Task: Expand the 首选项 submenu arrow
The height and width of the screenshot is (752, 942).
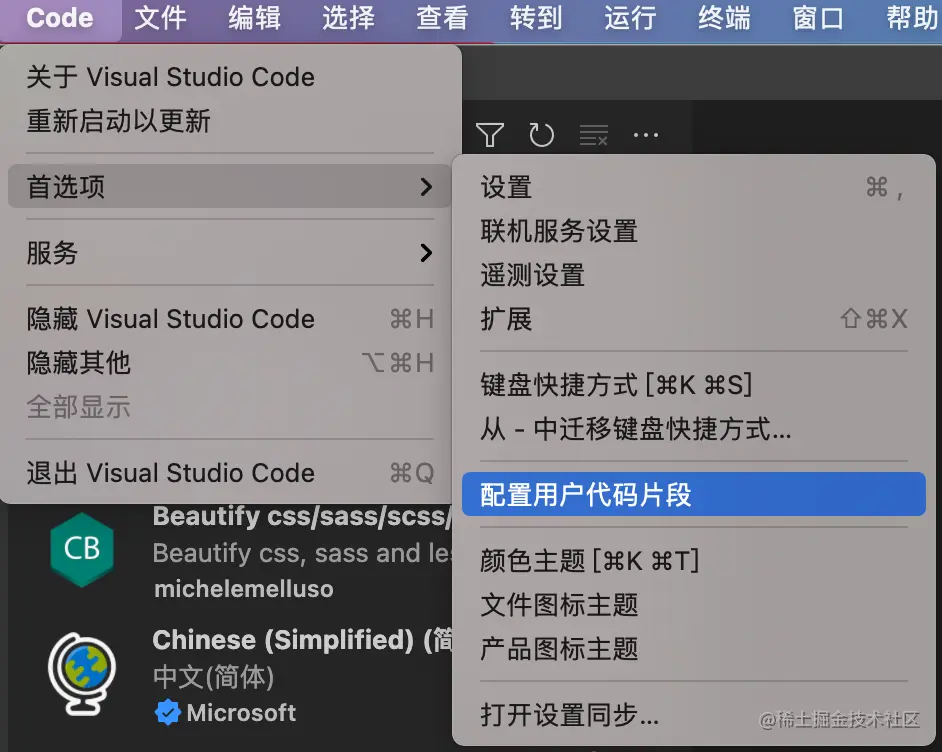Action: [426, 187]
